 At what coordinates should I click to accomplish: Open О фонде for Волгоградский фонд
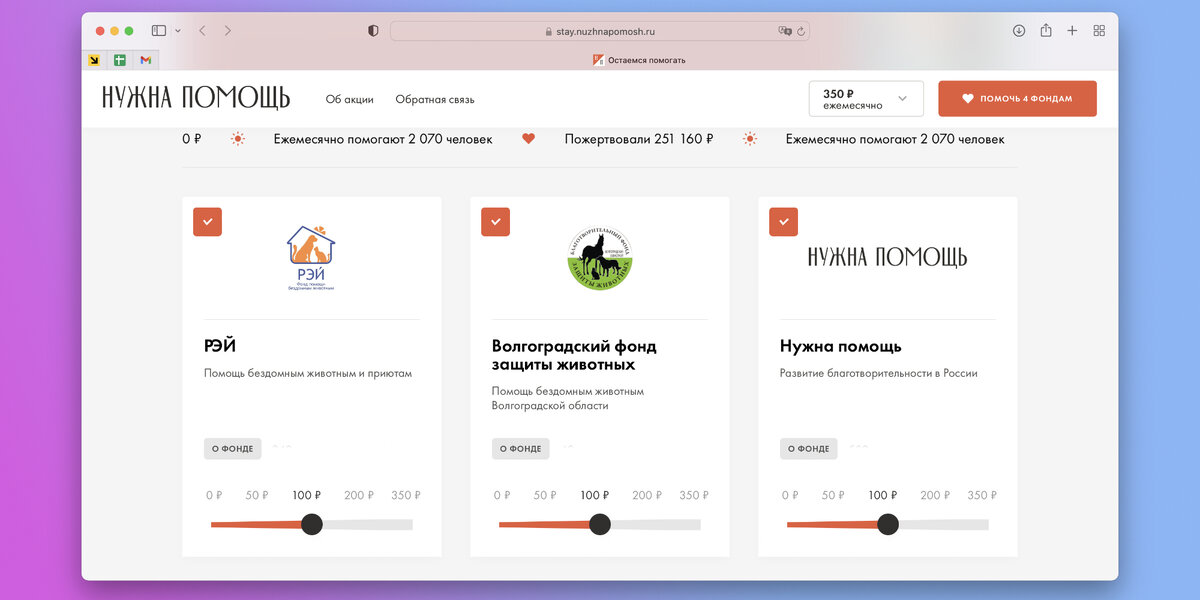pyautogui.click(x=521, y=449)
